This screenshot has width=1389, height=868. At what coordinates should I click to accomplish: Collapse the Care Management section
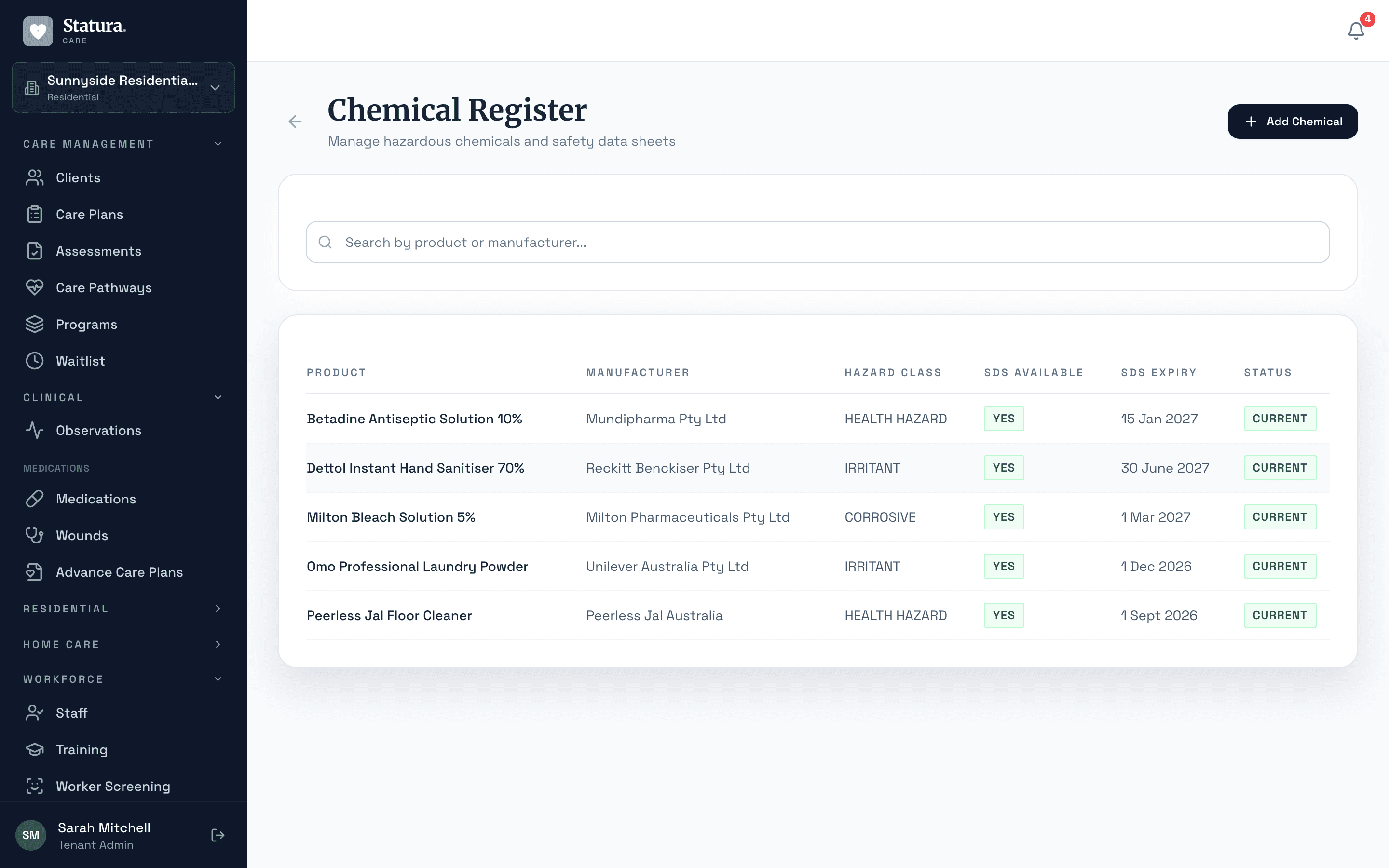tap(218, 144)
